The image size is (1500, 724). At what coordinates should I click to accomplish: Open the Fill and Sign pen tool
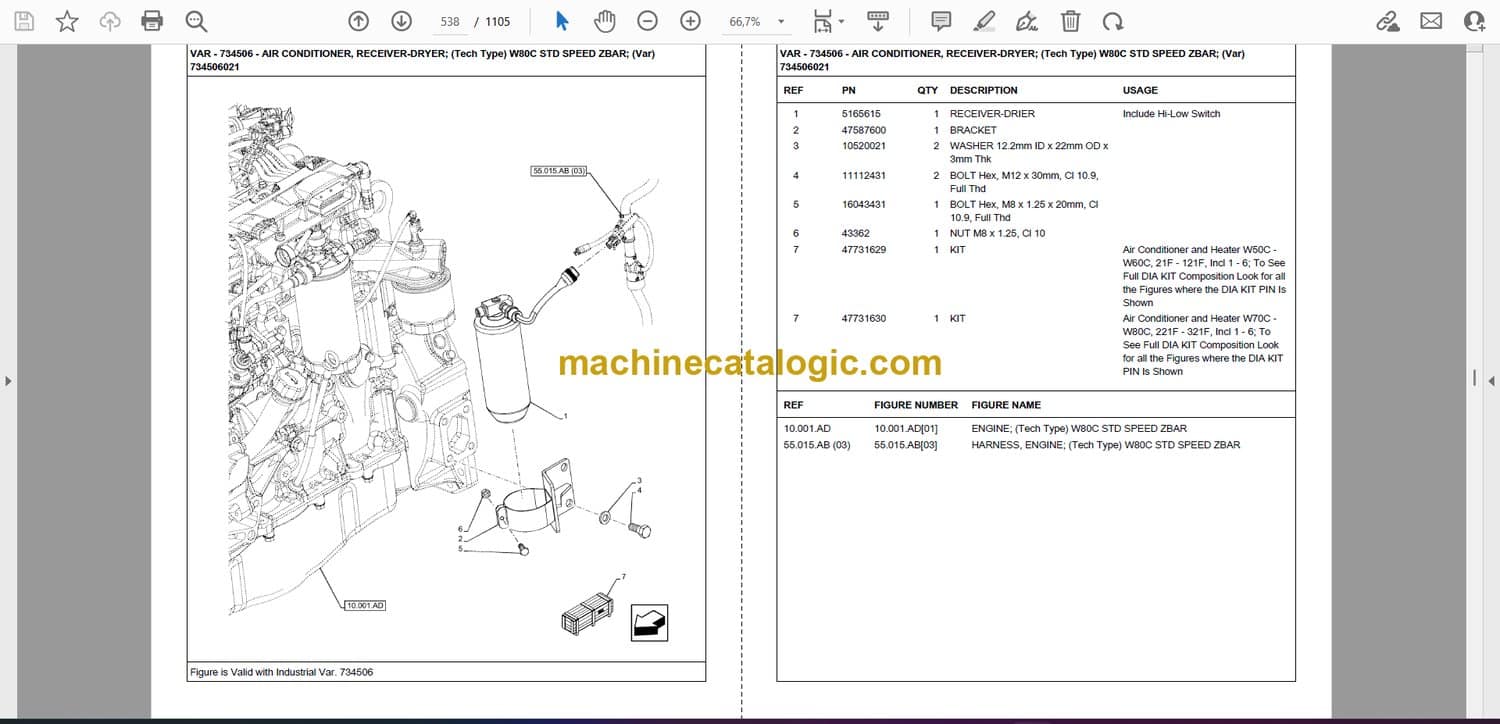click(1027, 21)
